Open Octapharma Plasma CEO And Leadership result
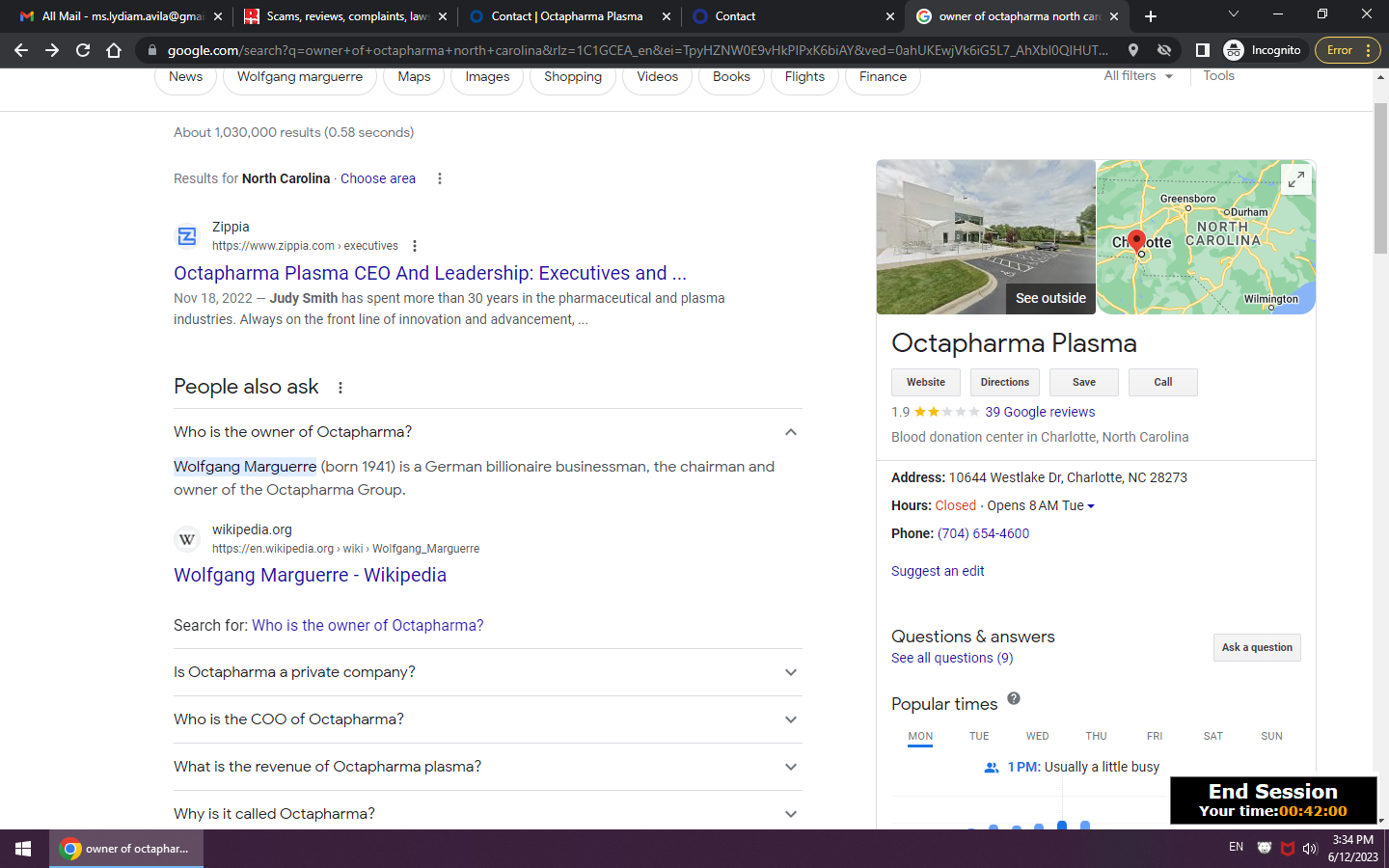 coord(430,273)
